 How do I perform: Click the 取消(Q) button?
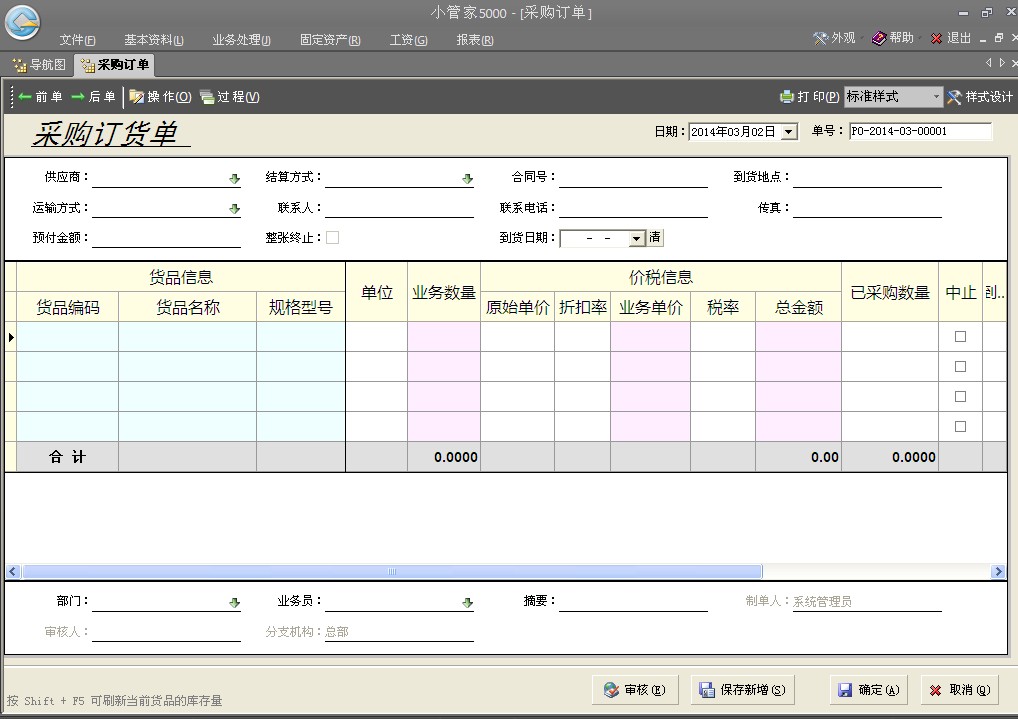[x=960, y=690]
